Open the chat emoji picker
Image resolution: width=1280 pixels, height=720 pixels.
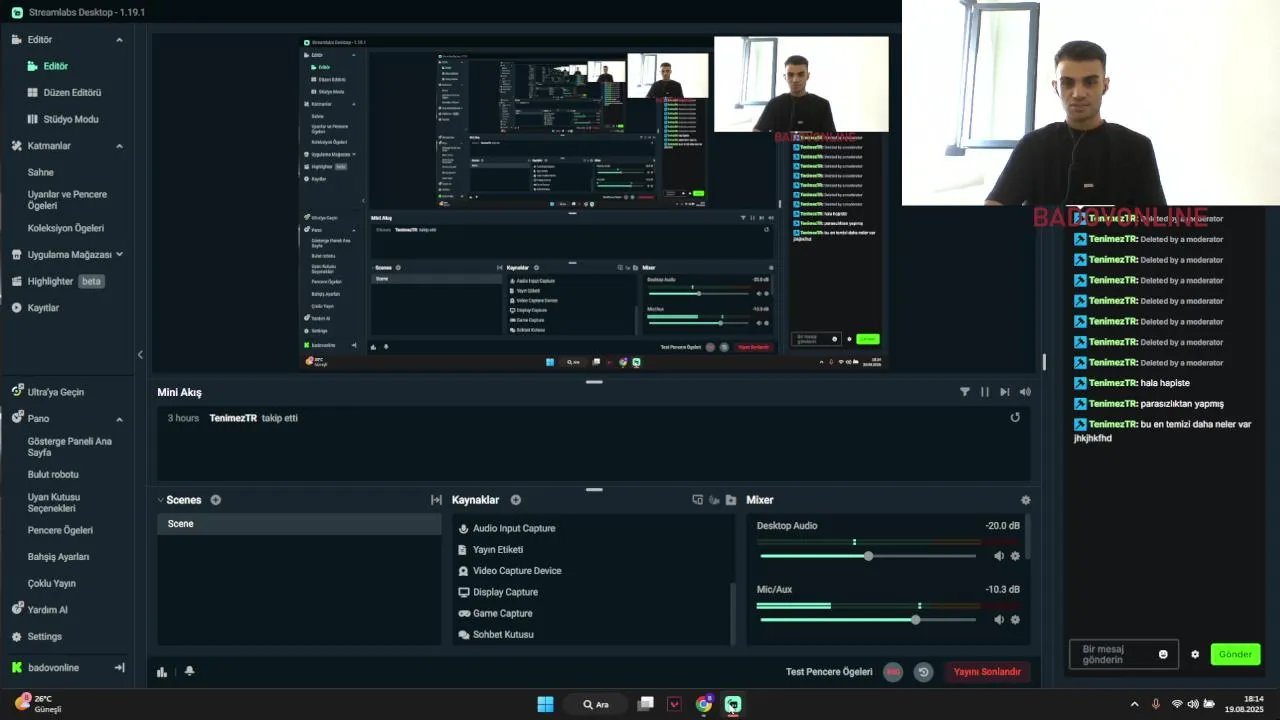(x=1163, y=654)
